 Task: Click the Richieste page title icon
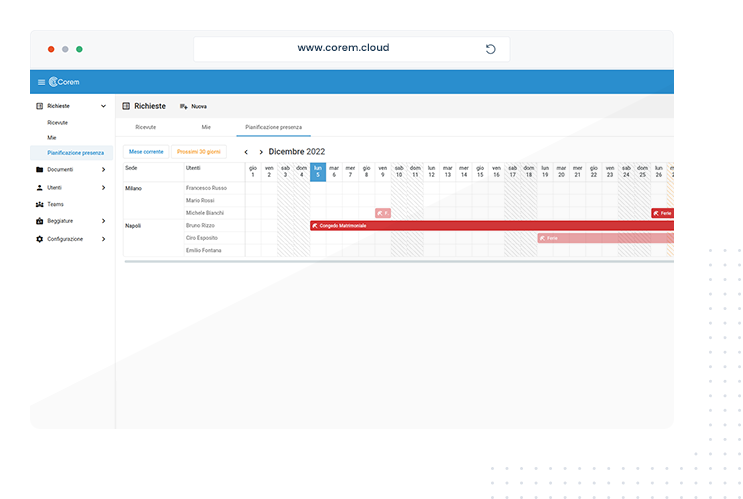126,106
